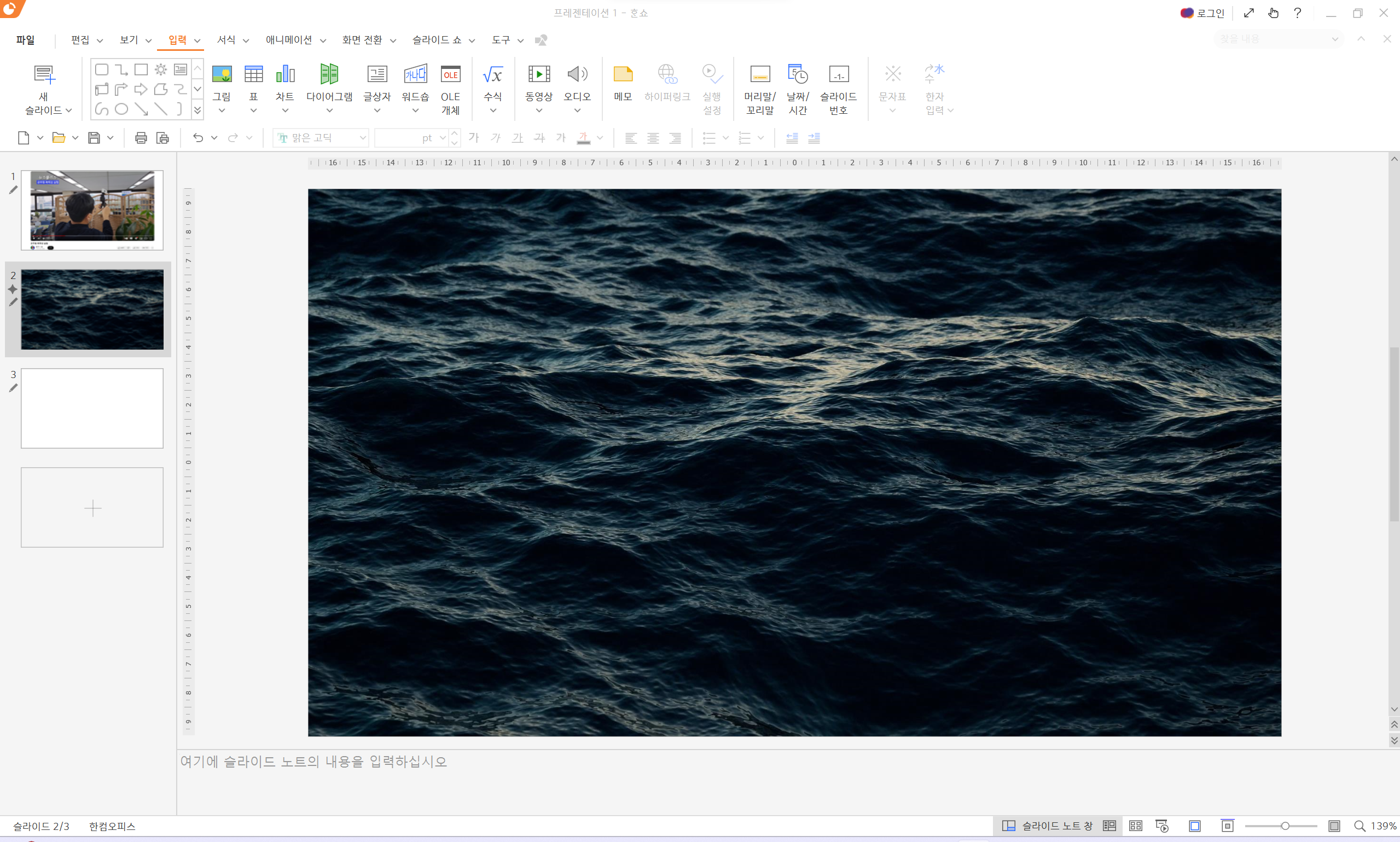Insert an OLE 개체 object
The height and width of the screenshot is (842, 1400).
[450, 74]
